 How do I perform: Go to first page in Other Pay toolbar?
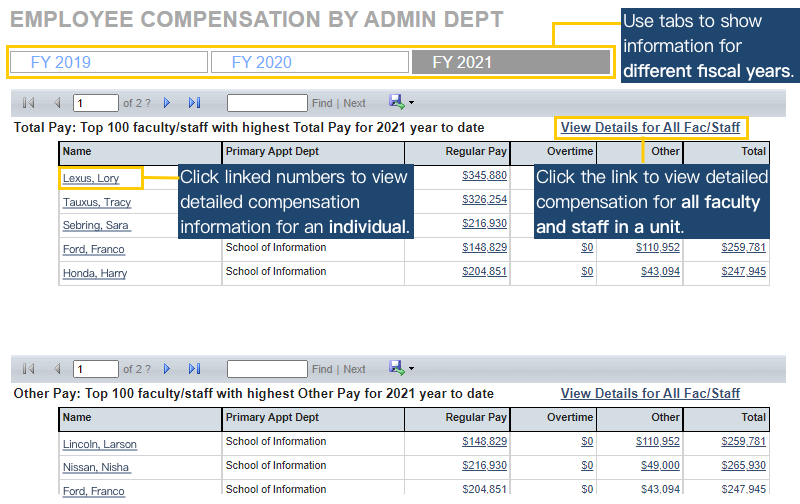point(29,369)
